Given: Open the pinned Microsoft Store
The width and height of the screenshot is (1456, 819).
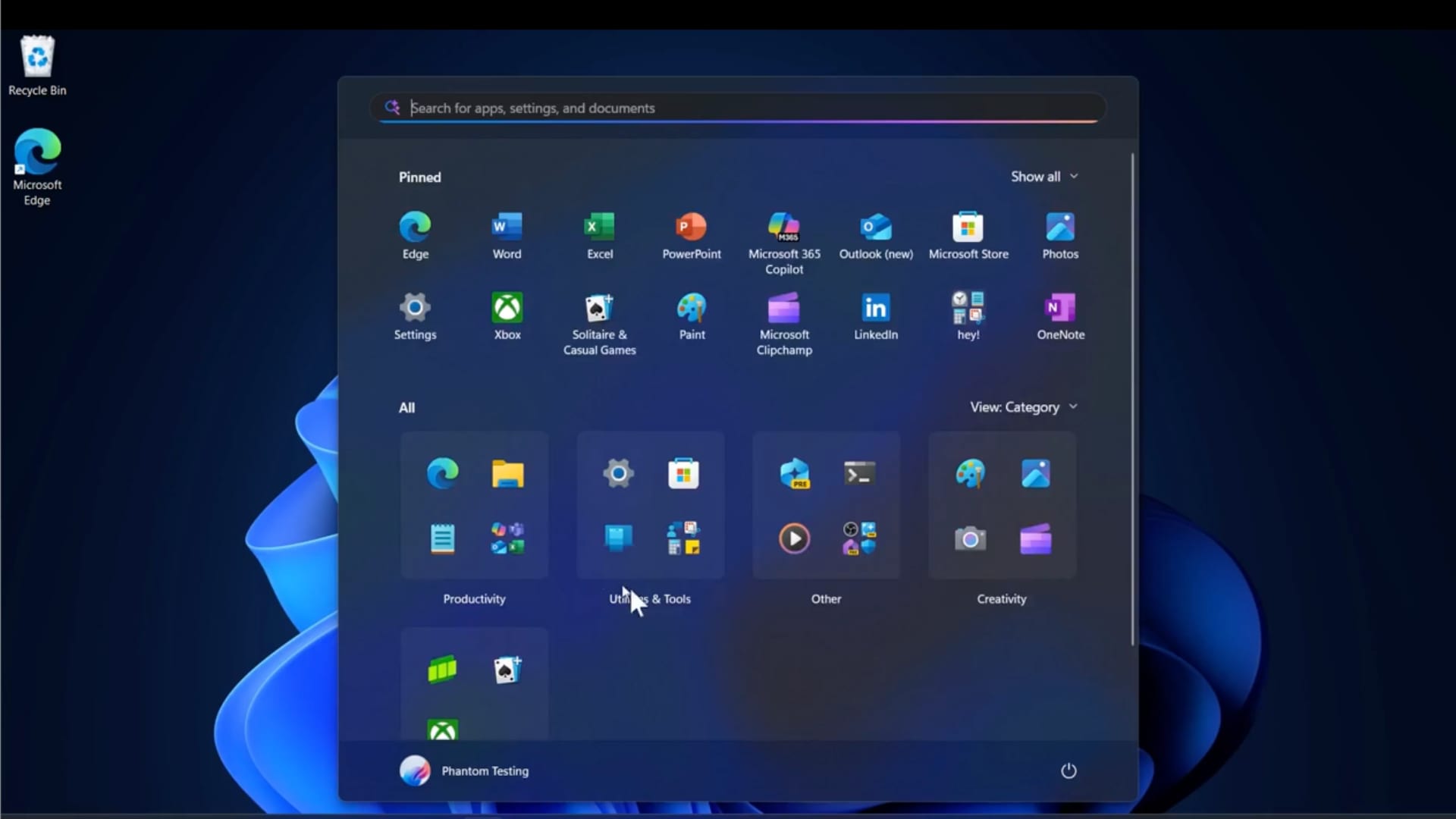Looking at the screenshot, I should coord(968,236).
